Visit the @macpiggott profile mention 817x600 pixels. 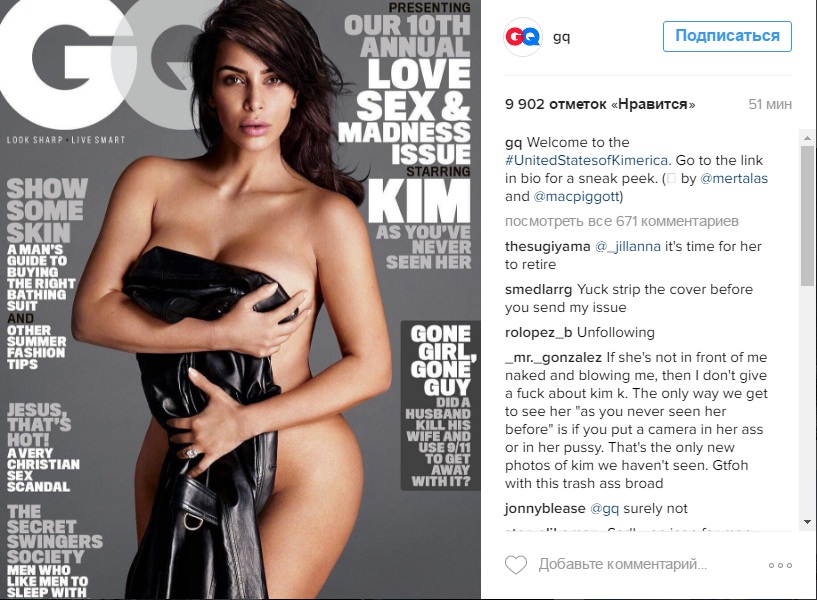tap(576, 196)
